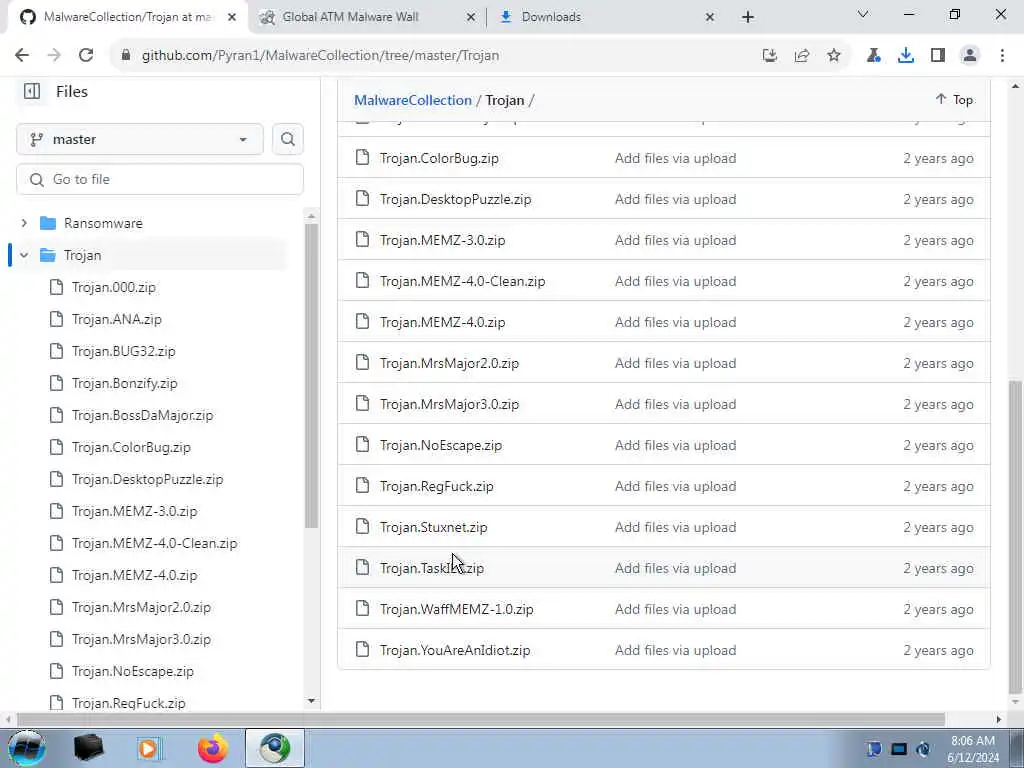Click the page vertical scrollbar thumb
This screenshot has width=1024, height=768.
click(1016, 537)
